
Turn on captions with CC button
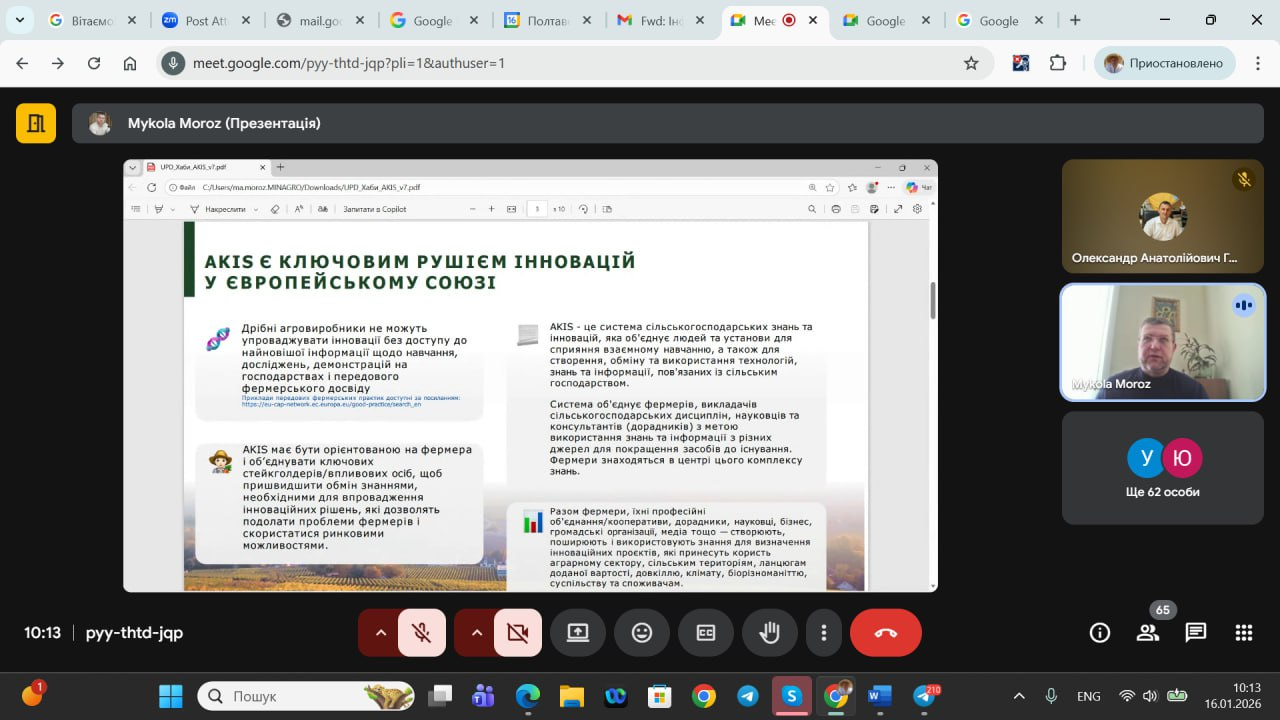[706, 632]
